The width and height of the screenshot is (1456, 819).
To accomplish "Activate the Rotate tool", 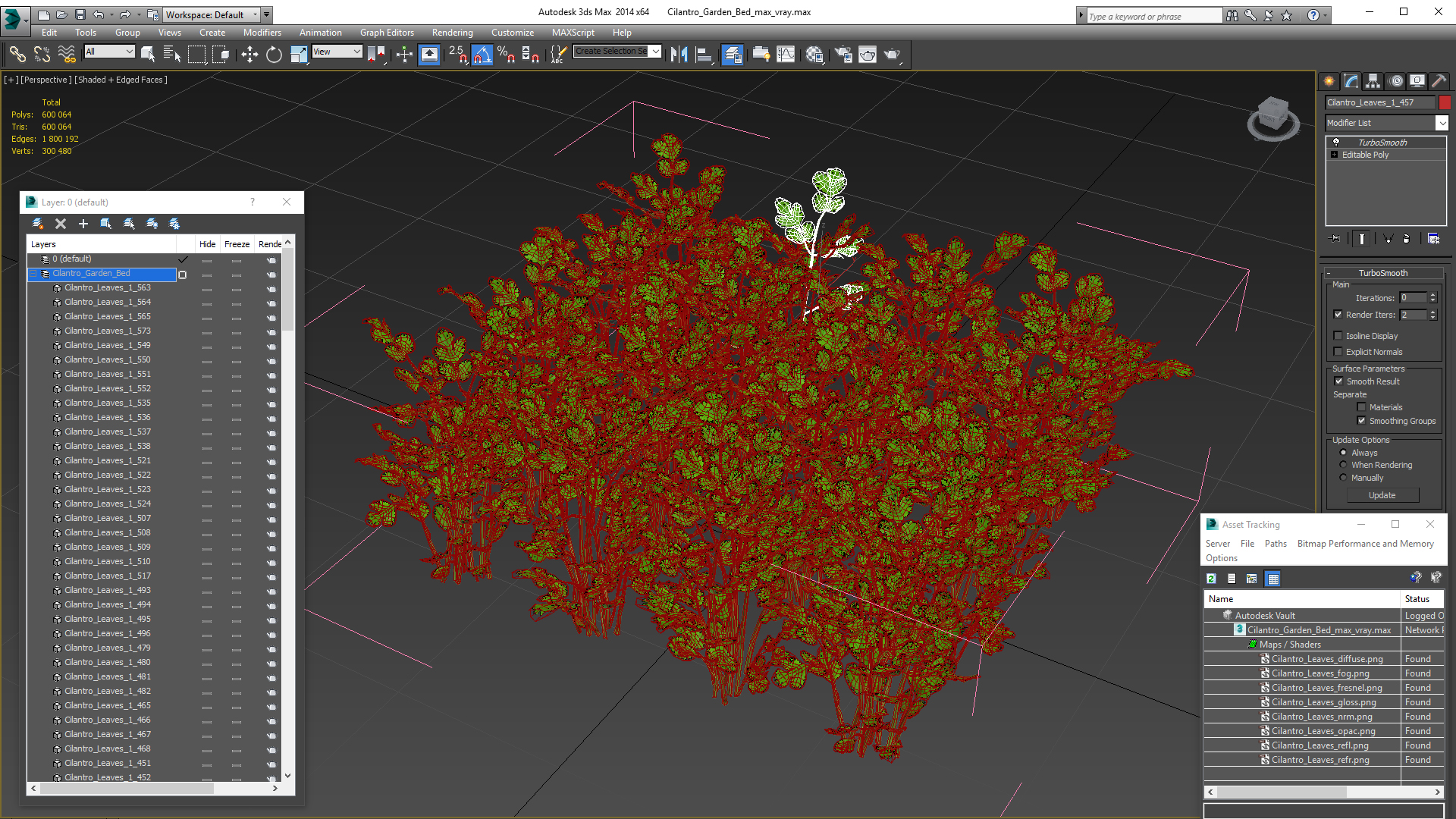I will (274, 54).
